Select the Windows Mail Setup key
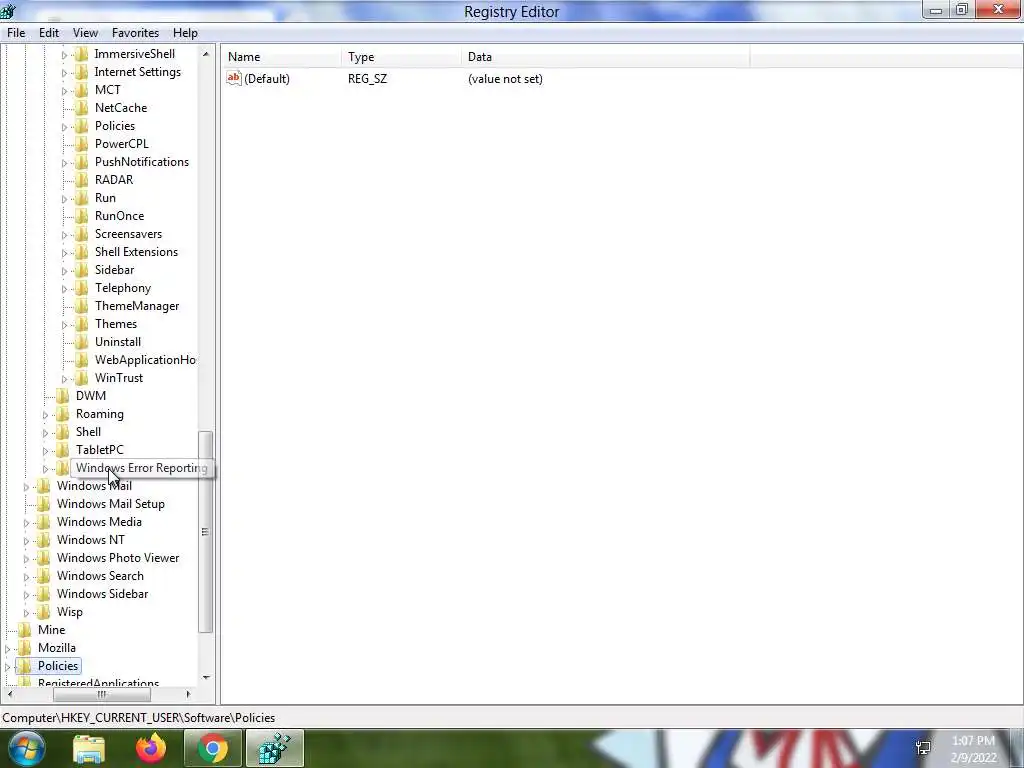This screenshot has width=1024, height=768. click(110, 504)
